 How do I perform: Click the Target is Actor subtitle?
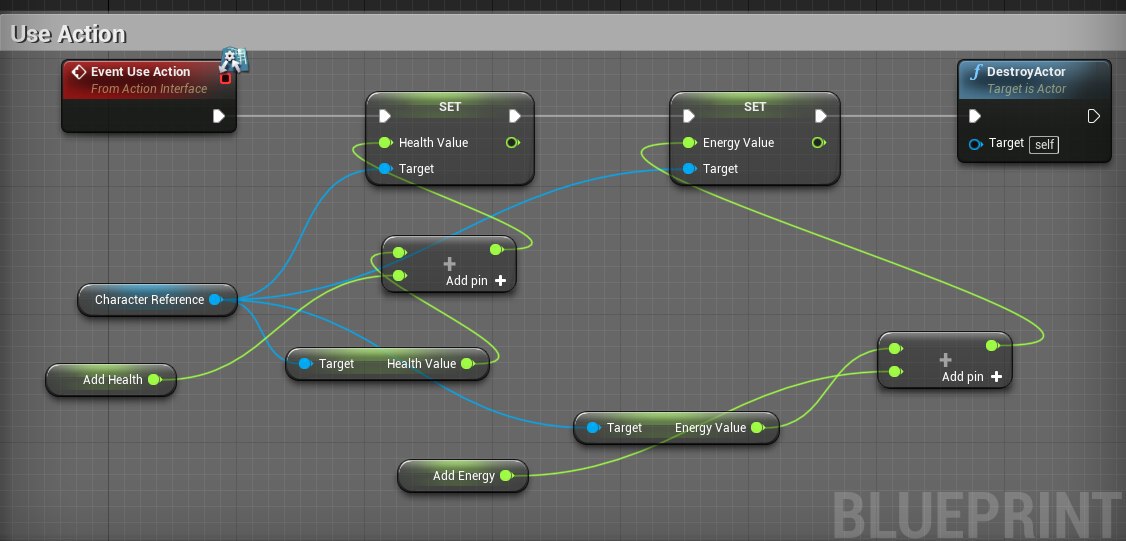(x=1026, y=89)
